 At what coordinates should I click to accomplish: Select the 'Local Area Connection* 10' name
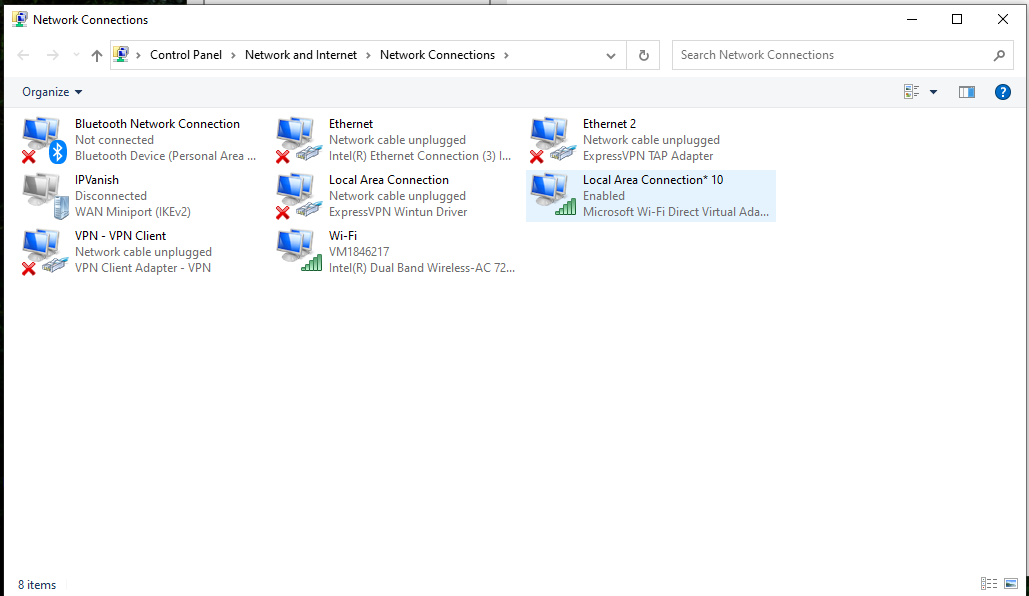(653, 180)
